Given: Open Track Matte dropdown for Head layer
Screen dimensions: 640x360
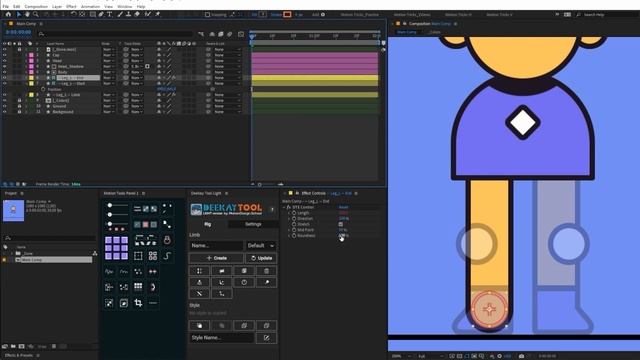Looking at the screenshot, I should click(x=137, y=60).
